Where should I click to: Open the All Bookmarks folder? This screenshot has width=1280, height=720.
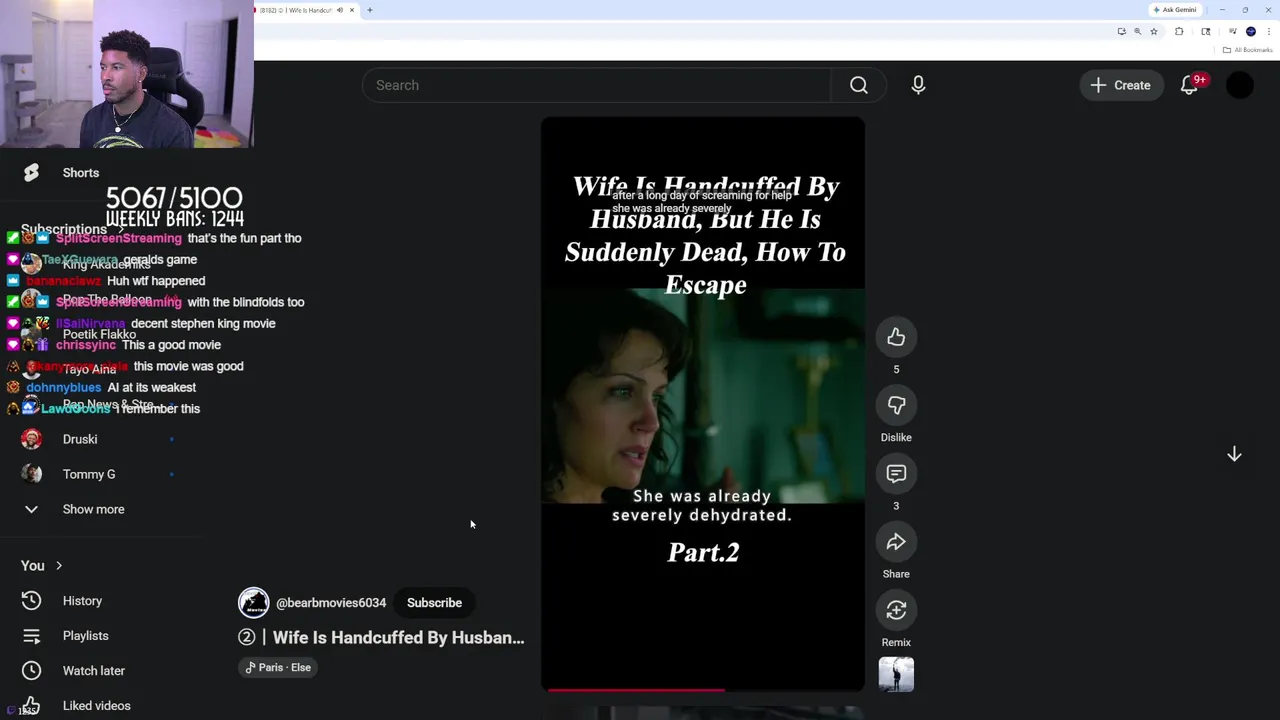(x=1247, y=50)
